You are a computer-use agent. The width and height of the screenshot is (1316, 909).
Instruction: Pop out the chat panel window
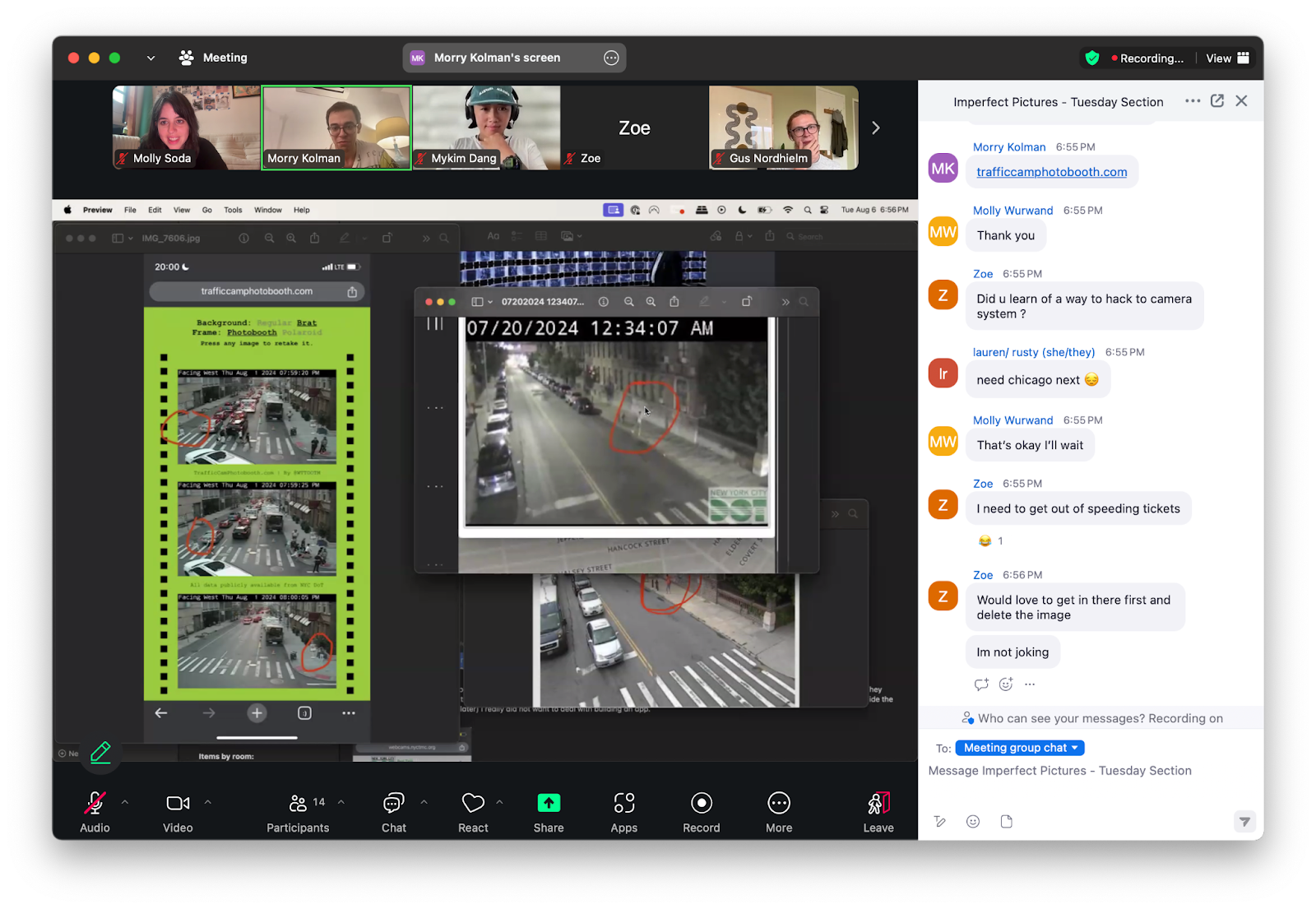coord(1217,101)
